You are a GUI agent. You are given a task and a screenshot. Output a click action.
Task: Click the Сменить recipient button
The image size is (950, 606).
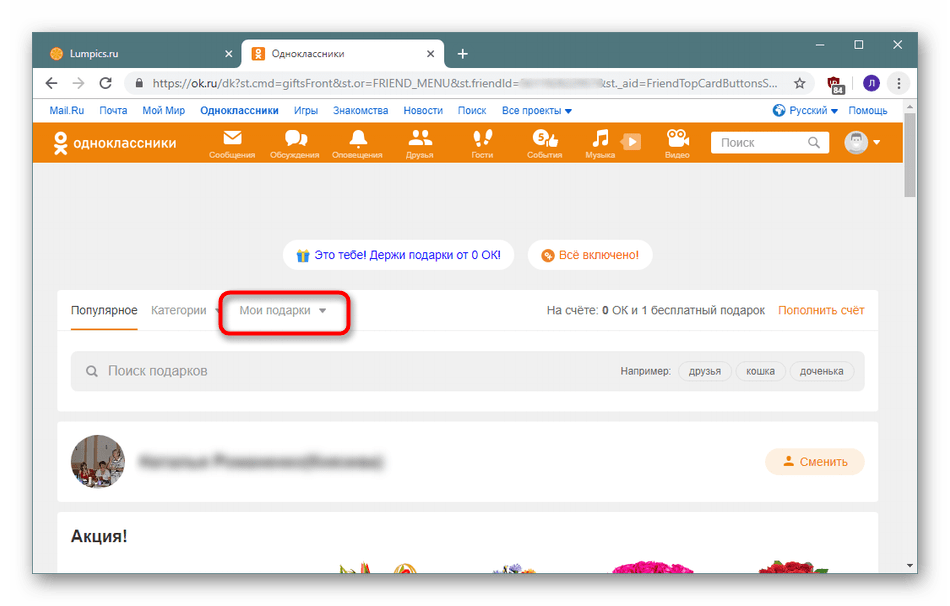click(x=815, y=462)
